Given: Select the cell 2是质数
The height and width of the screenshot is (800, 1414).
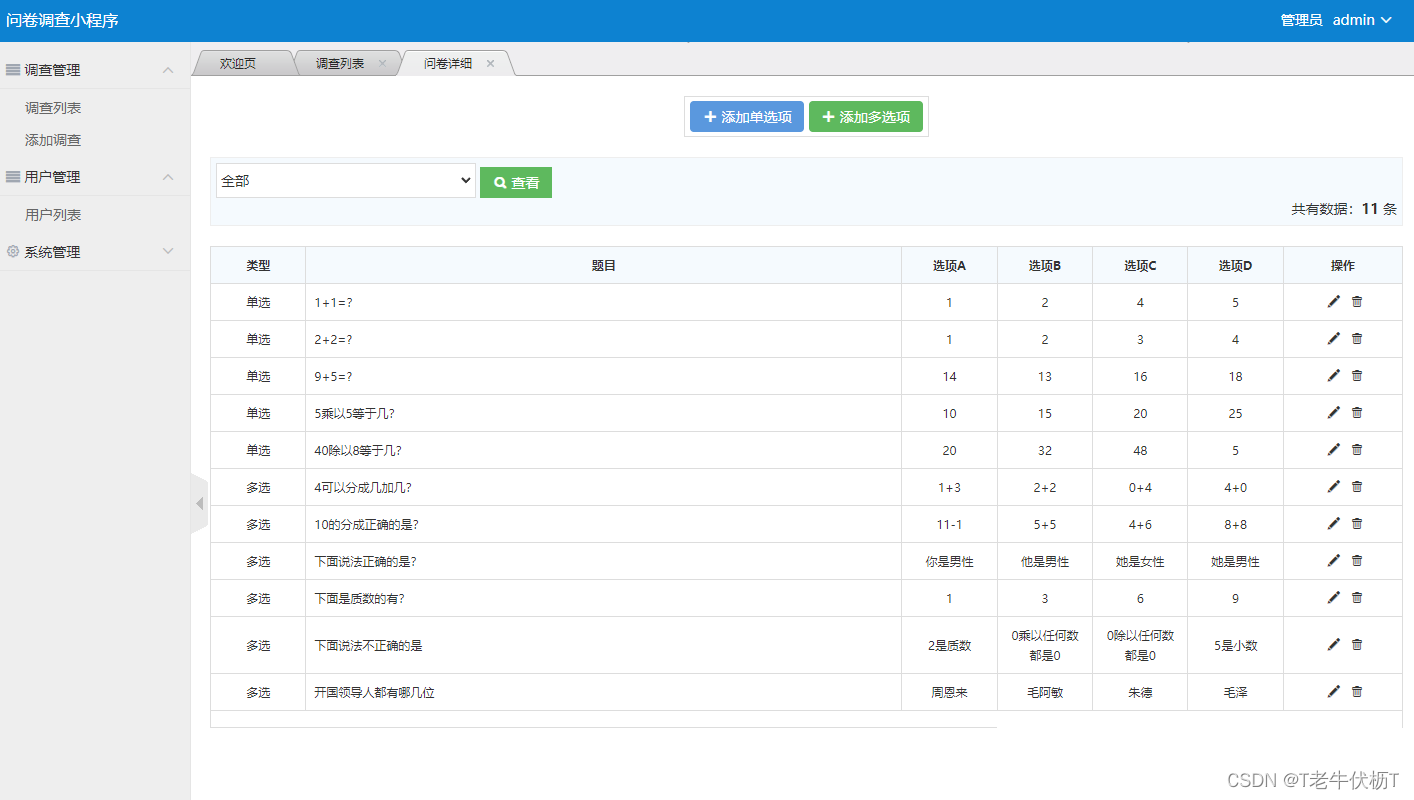Looking at the screenshot, I should (x=949, y=645).
